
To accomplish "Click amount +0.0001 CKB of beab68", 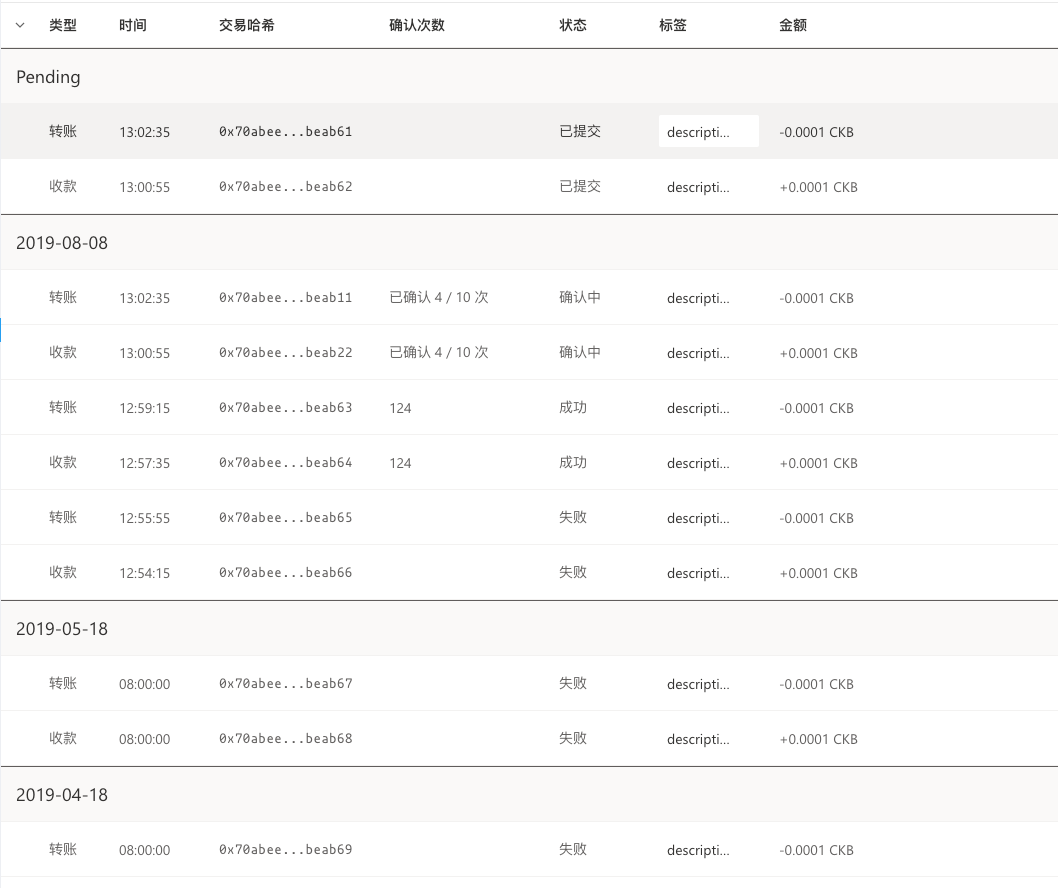I will tap(818, 740).
